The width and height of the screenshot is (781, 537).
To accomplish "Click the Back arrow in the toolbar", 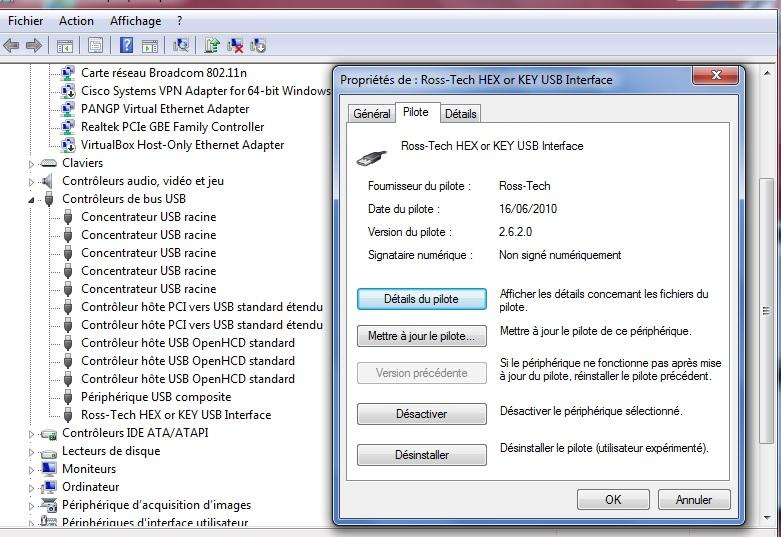I will click(x=11, y=46).
